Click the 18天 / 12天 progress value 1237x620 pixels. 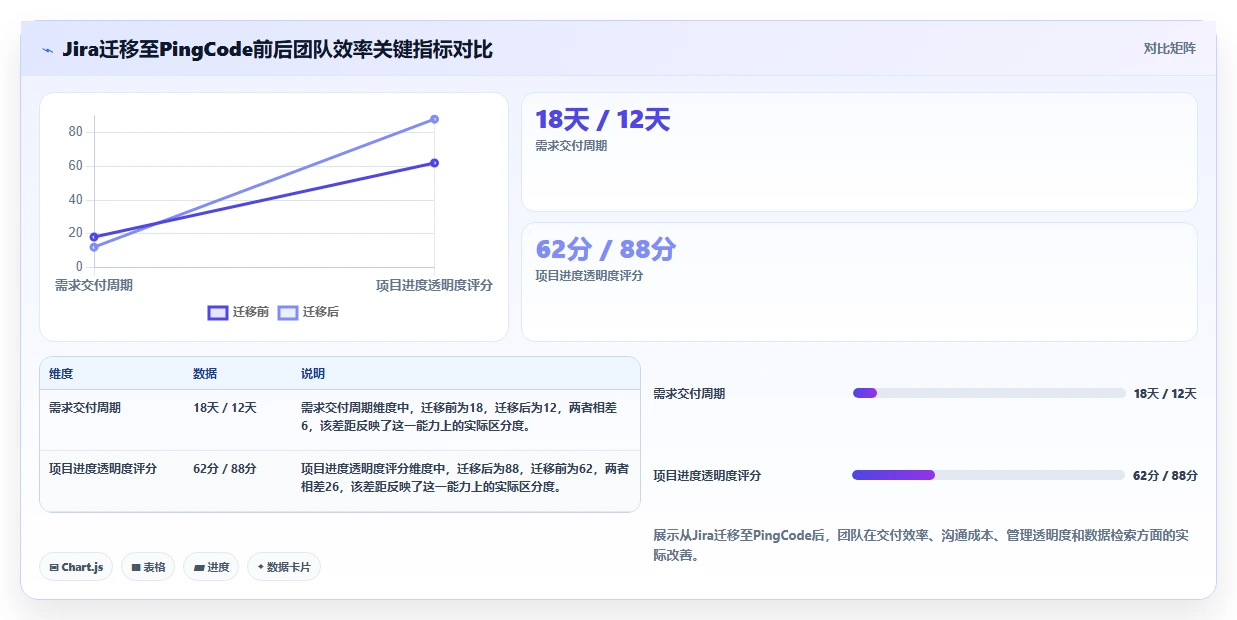1165,394
